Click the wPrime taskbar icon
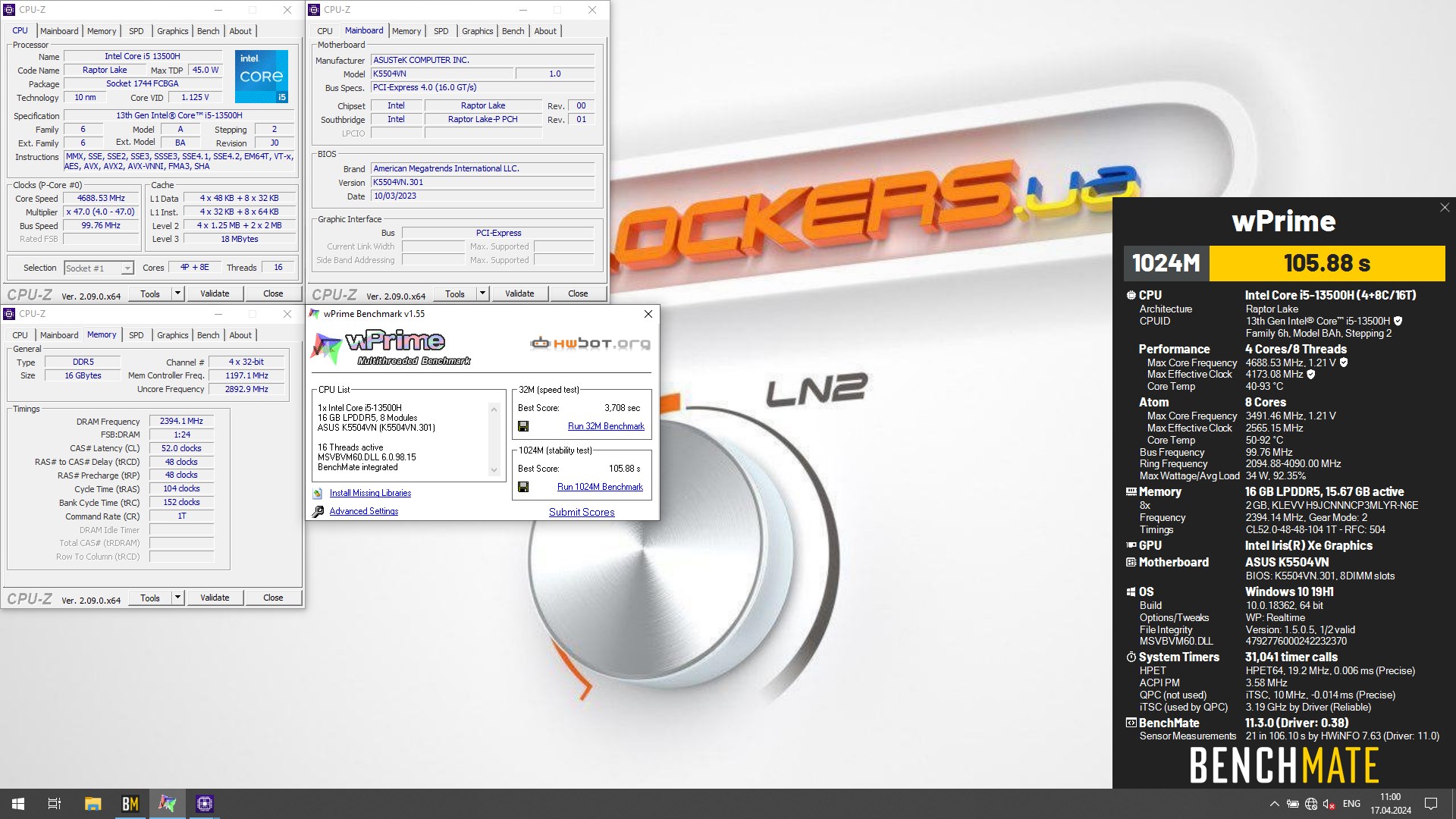The width and height of the screenshot is (1456, 819). pyautogui.click(x=168, y=804)
